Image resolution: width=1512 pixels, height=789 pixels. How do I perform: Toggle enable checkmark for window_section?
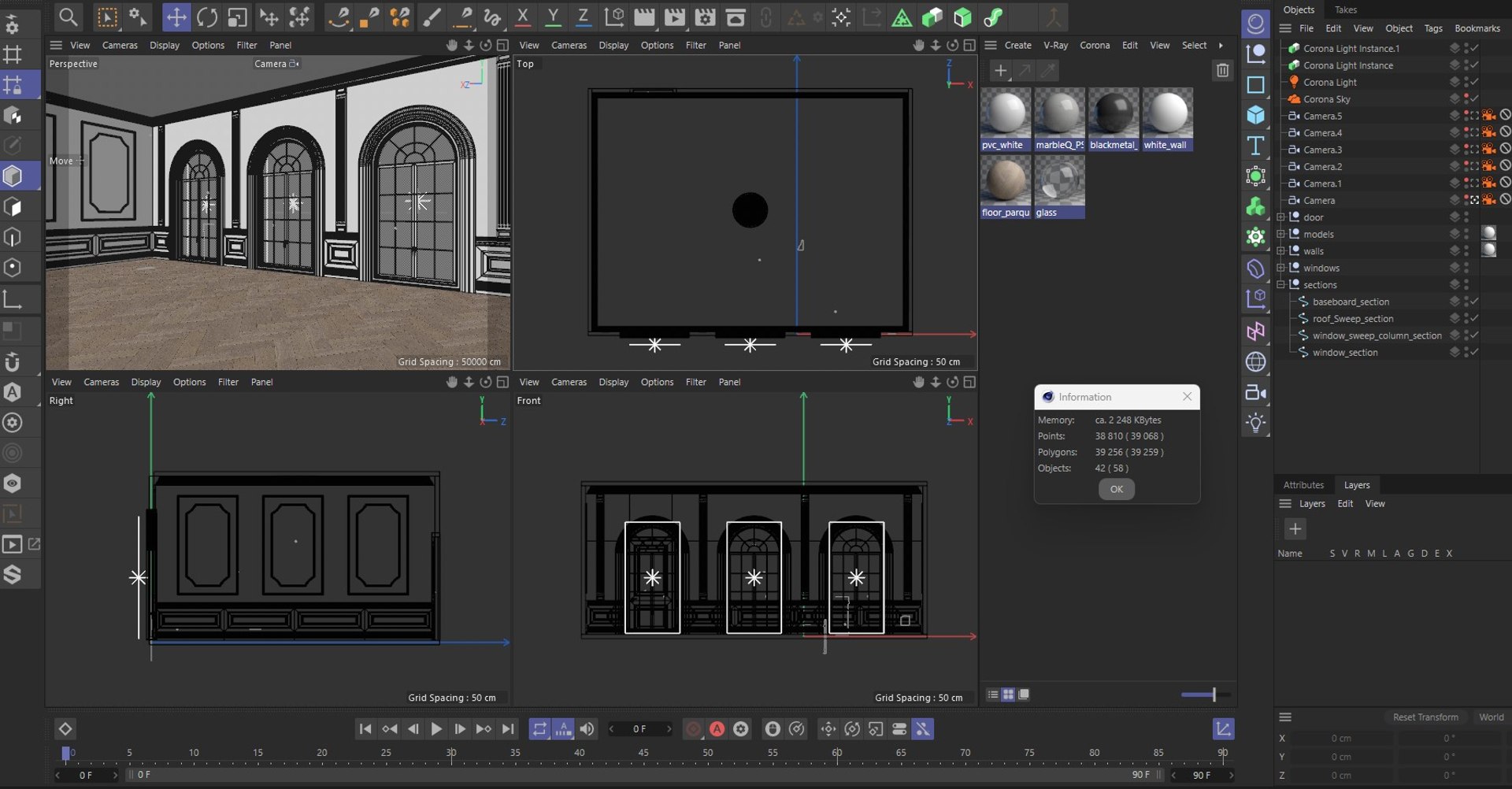coord(1474,352)
